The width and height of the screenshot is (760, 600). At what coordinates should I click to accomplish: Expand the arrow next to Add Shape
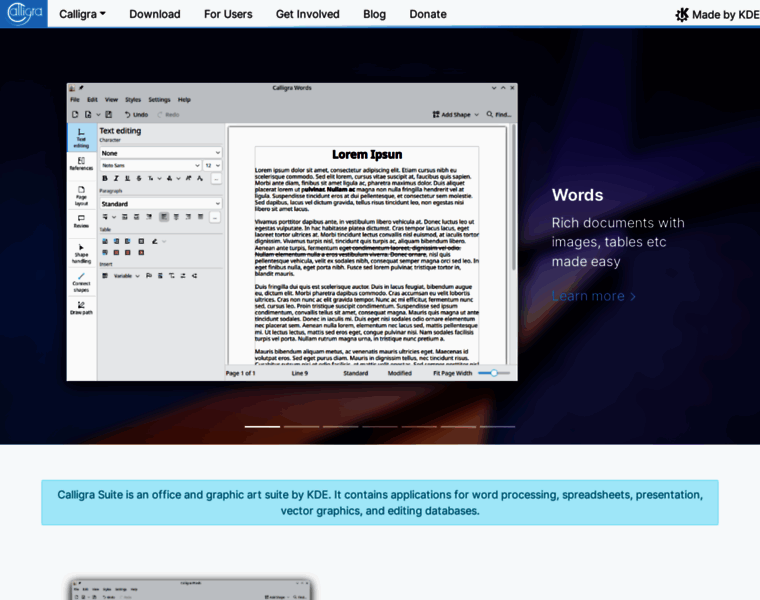(x=476, y=115)
